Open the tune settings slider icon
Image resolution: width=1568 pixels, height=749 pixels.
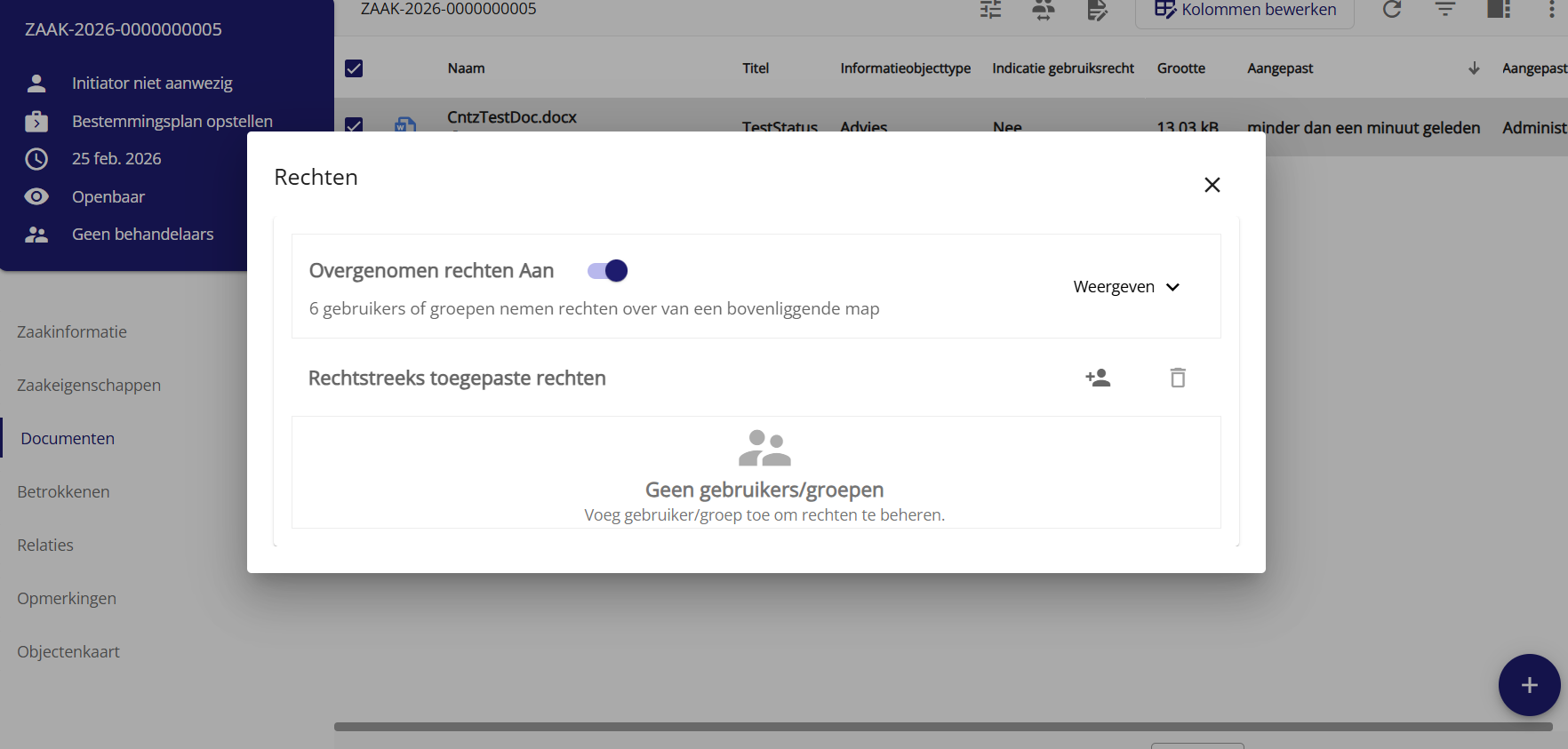(x=990, y=10)
